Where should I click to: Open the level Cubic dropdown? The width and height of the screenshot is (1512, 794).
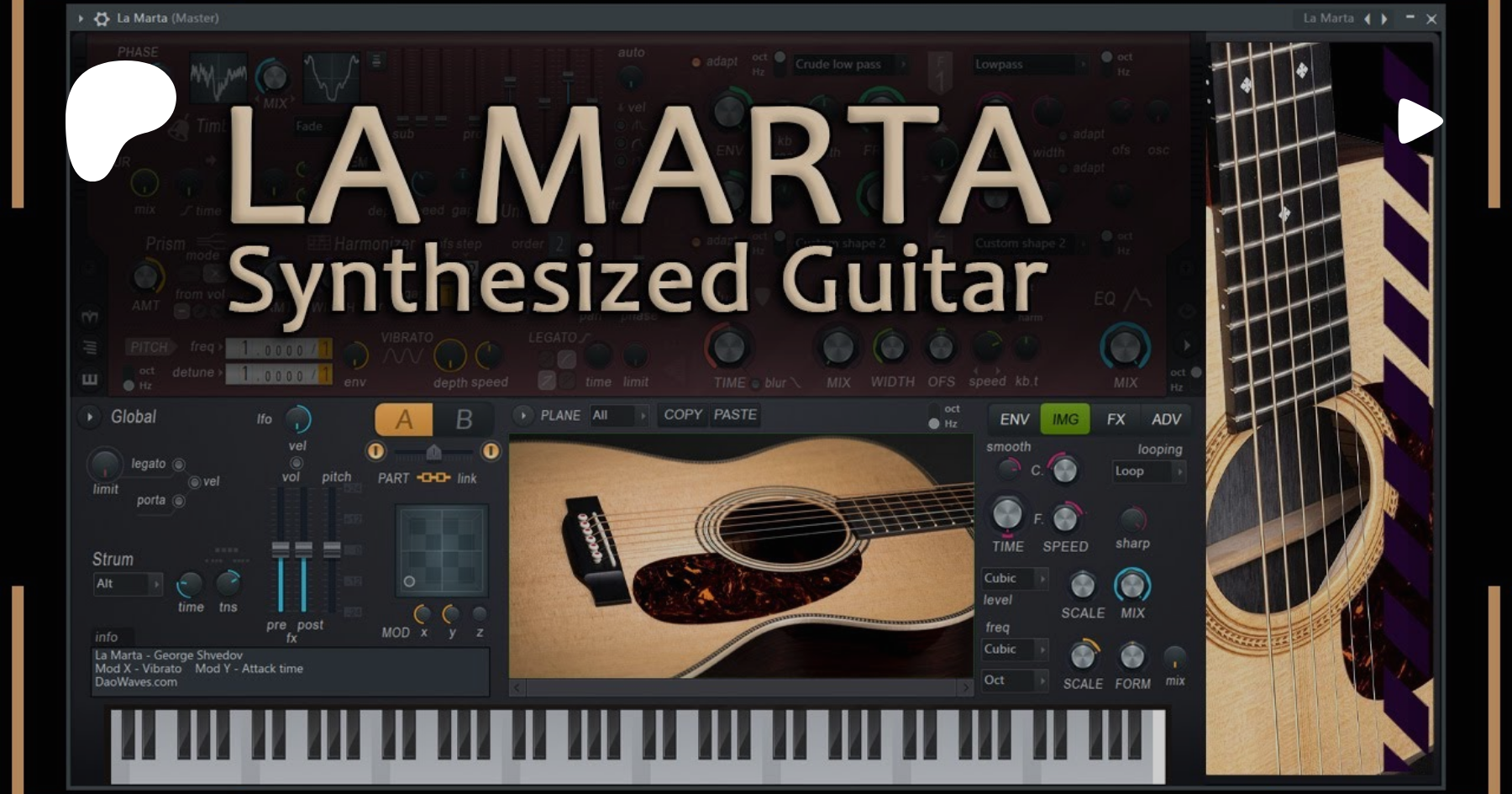coord(1015,578)
